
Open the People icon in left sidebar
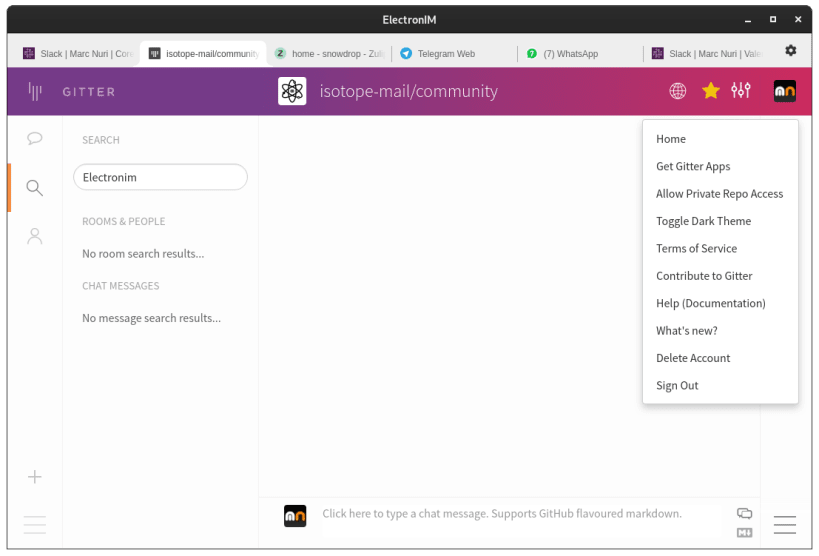34,236
